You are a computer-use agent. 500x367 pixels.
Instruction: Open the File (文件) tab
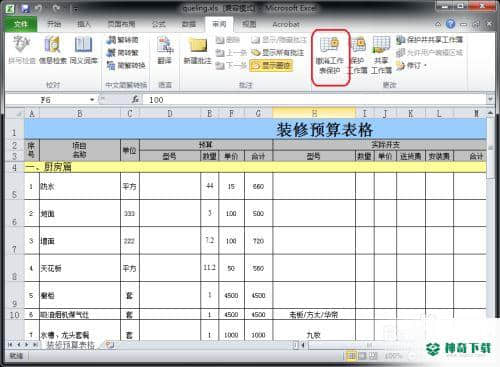pos(21,24)
